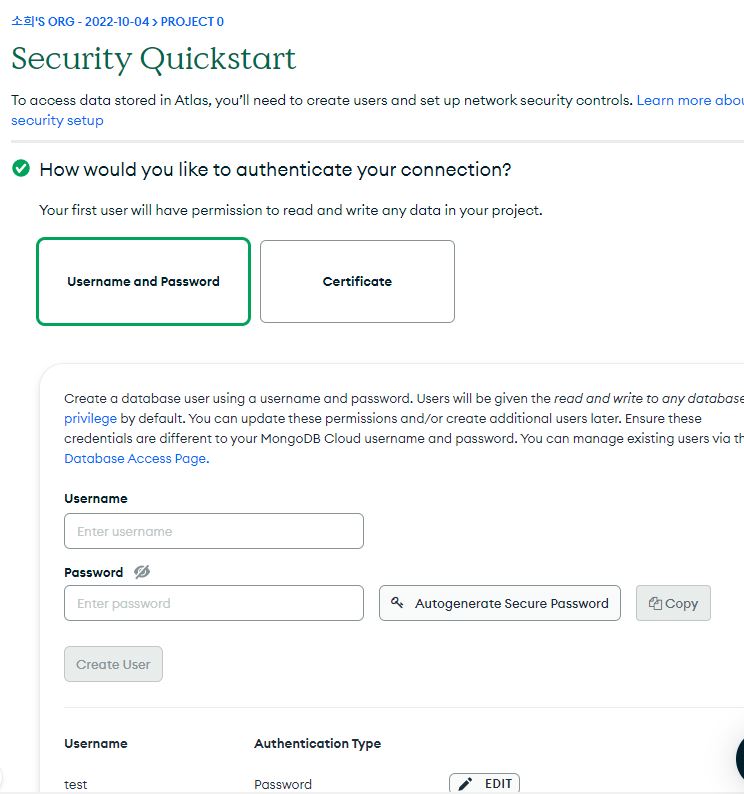Viewport: 744px width, 794px height.
Task: Follow the read and write privilege link
Action: (x=90, y=418)
